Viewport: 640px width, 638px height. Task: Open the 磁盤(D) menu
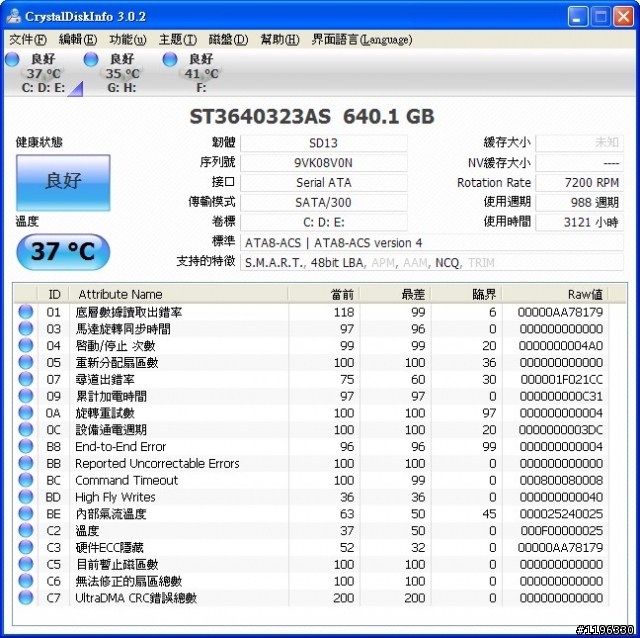pos(228,40)
